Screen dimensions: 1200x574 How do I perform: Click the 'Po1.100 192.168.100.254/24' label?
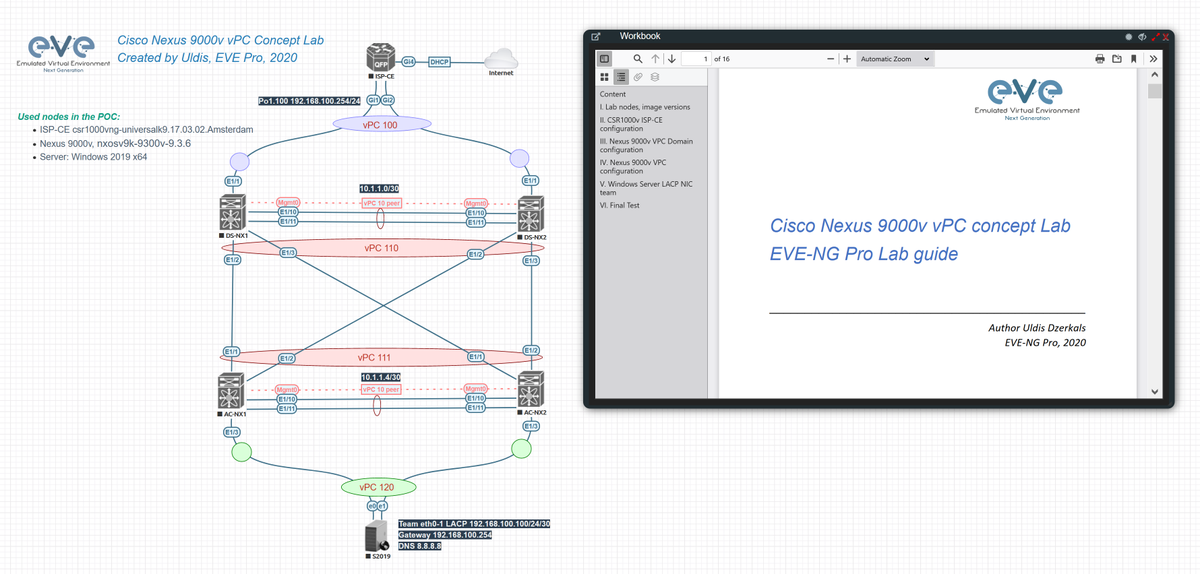click(x=310, y=101)
